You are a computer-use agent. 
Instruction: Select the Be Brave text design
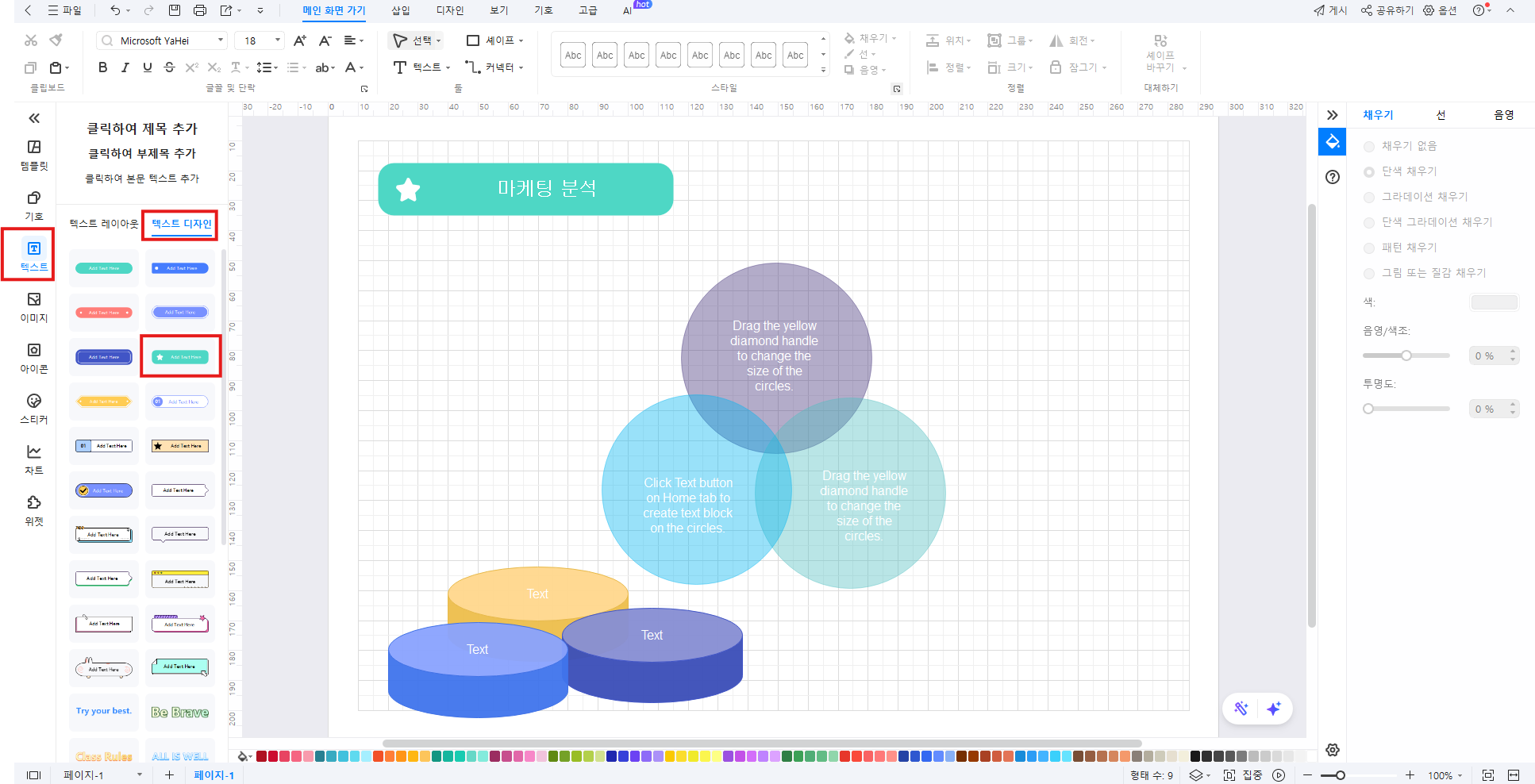point(180,712)
